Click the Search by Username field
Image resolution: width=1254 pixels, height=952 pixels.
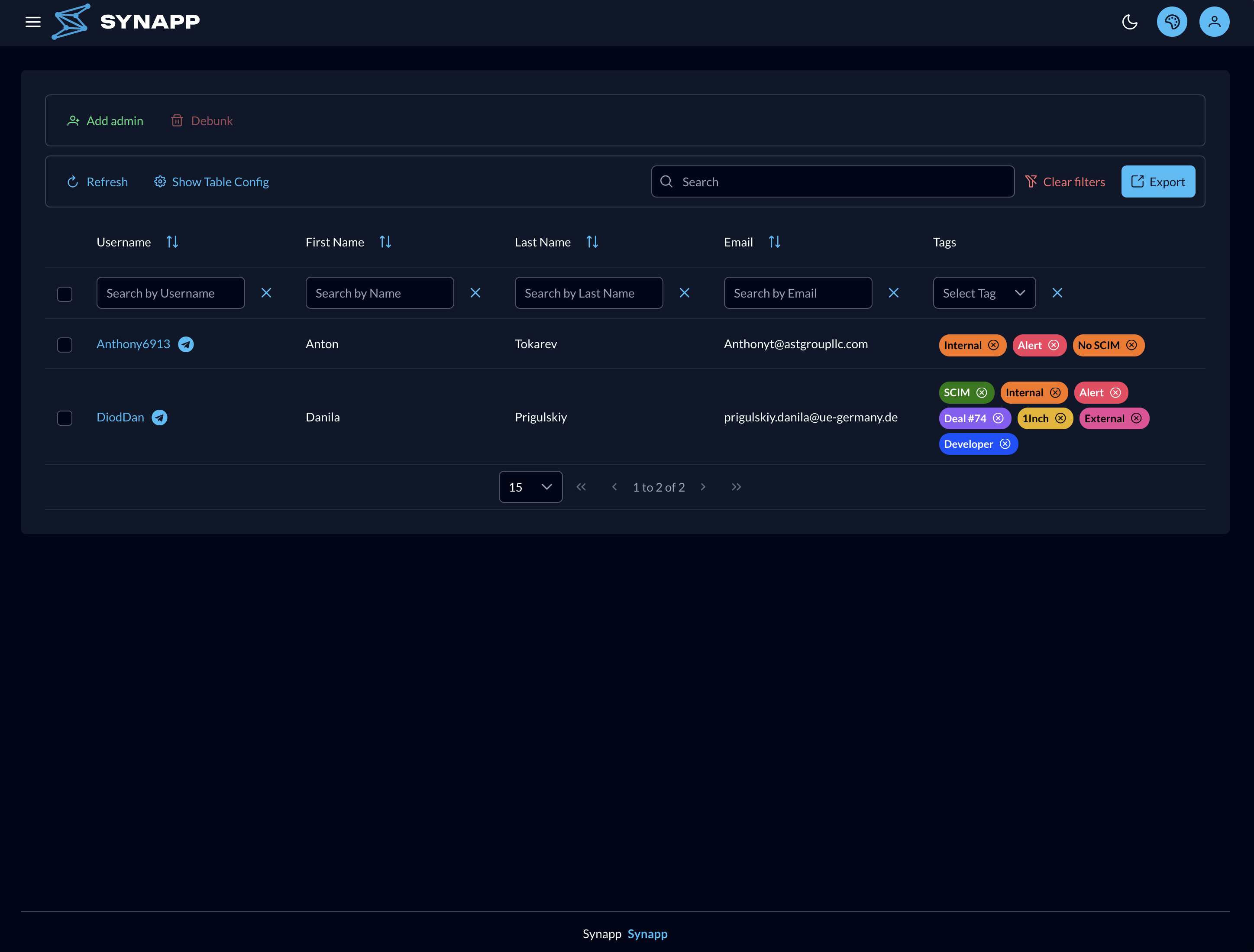[170, 293]
